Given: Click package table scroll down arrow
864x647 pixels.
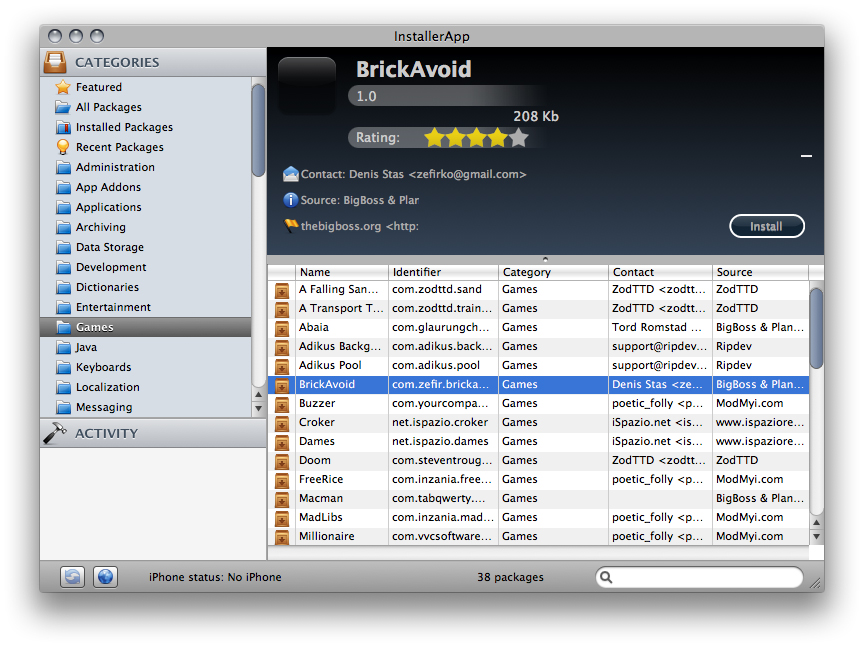Looking at the screenshot, I should tap(817, 536).
